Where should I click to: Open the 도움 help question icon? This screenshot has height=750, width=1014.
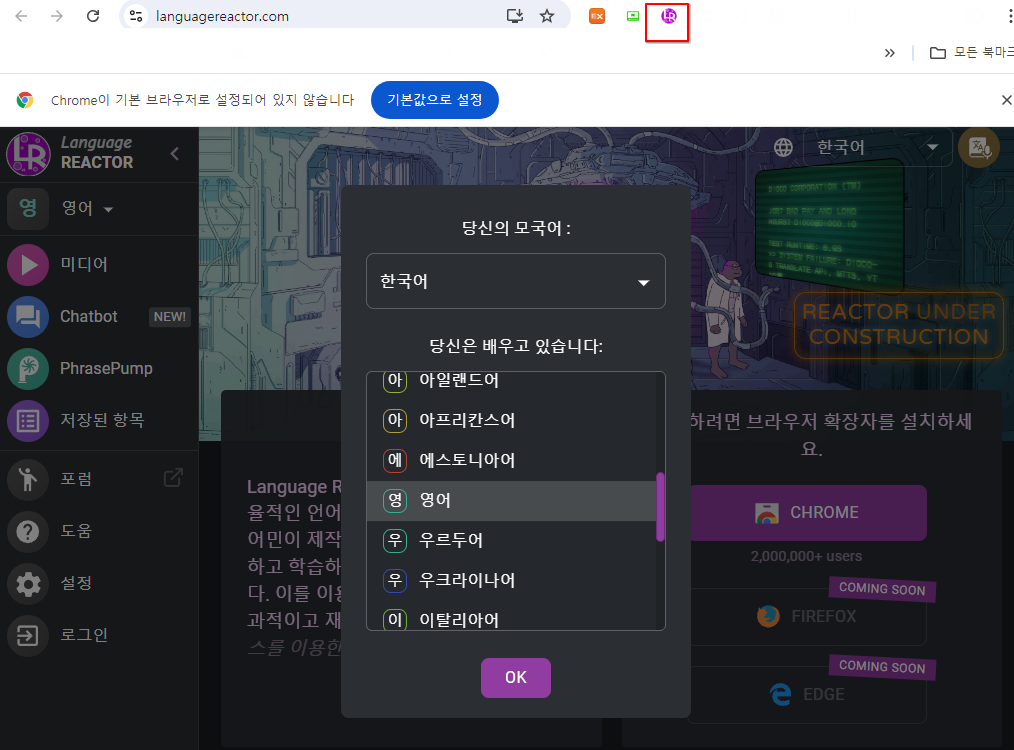tap(28, 531)
